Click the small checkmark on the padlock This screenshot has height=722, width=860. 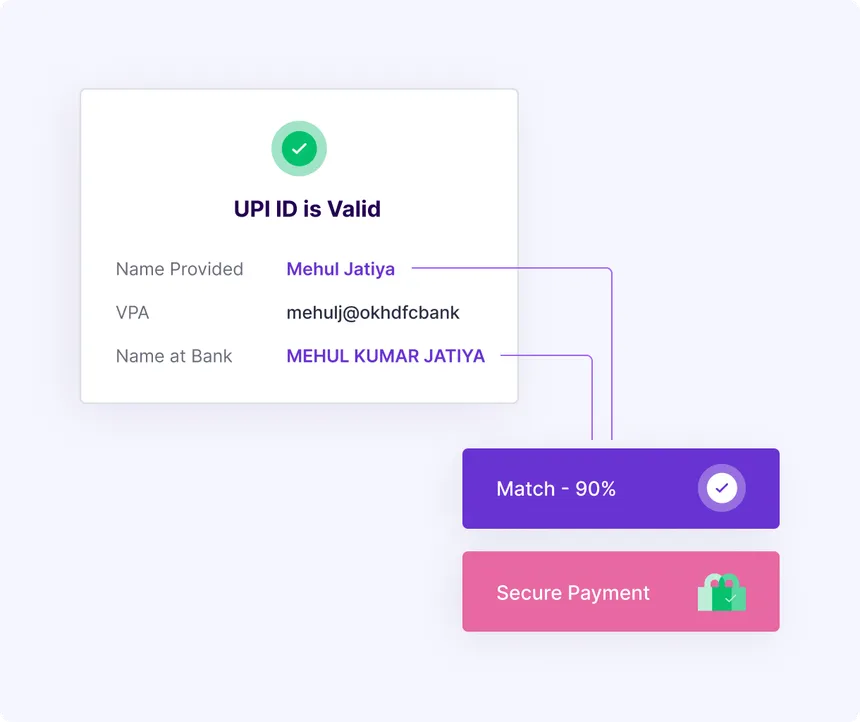[730, 599]
